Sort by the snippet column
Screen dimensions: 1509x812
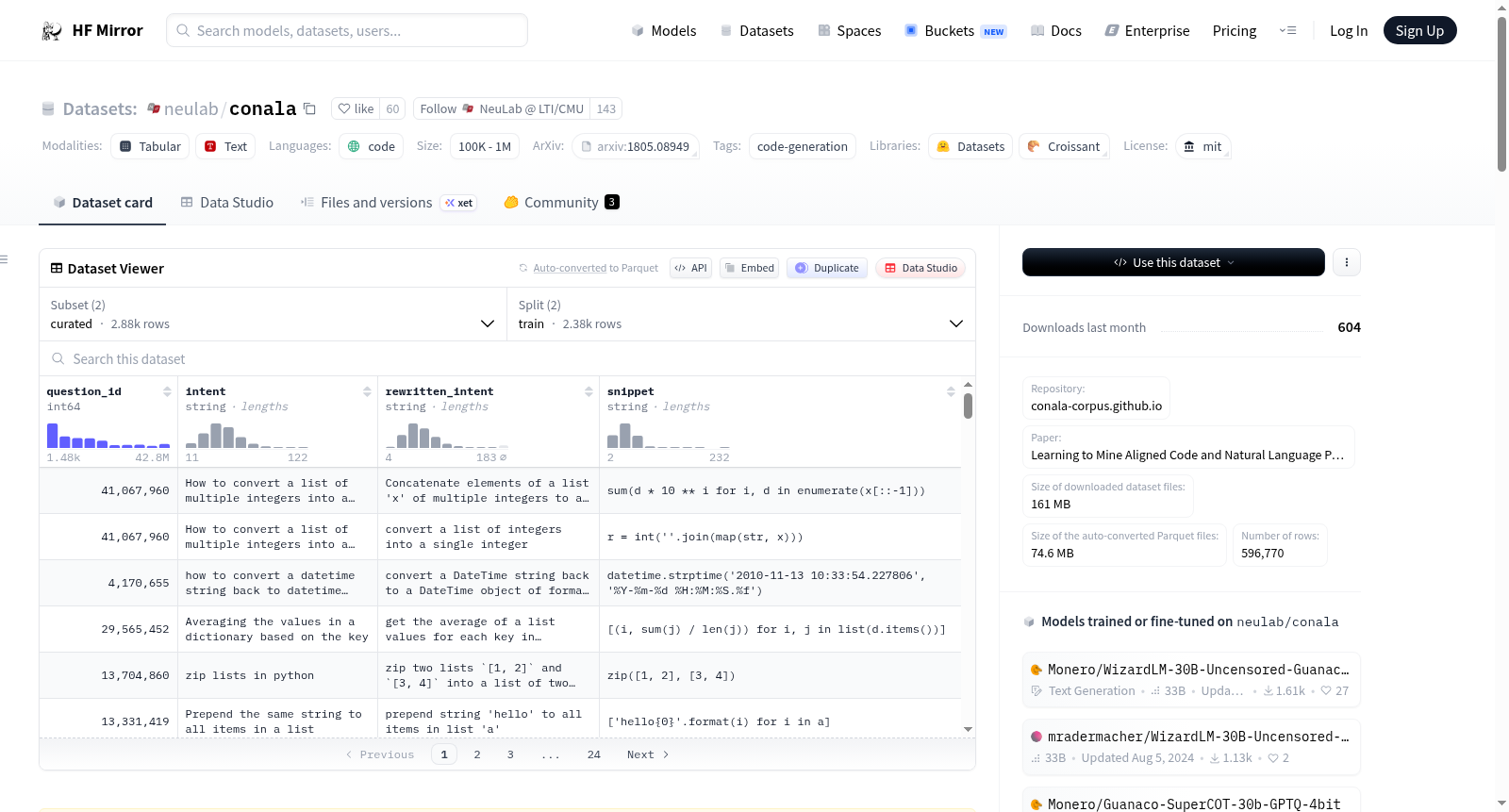point(951,391)
